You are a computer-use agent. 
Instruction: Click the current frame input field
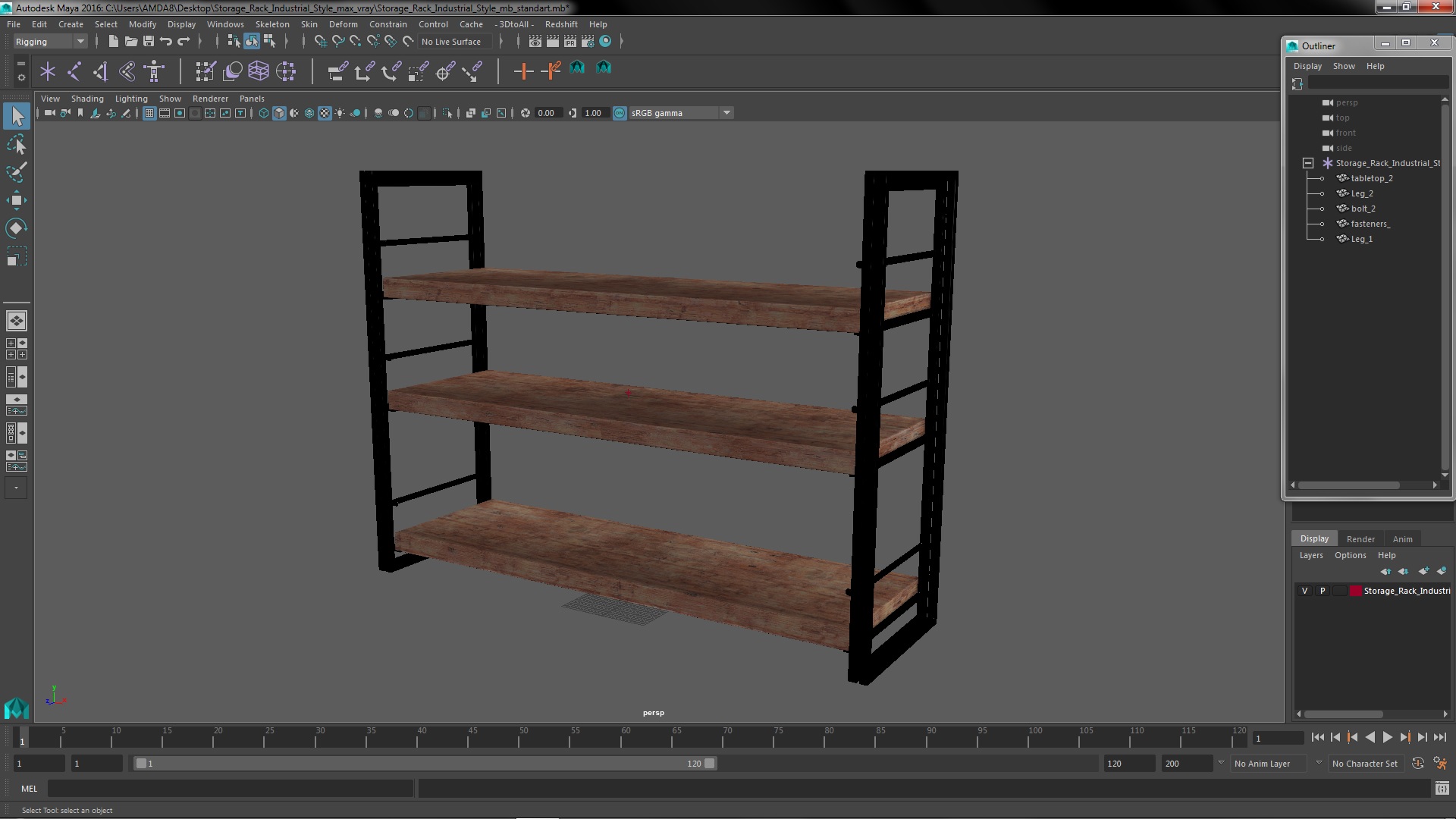pos(1279,738)
